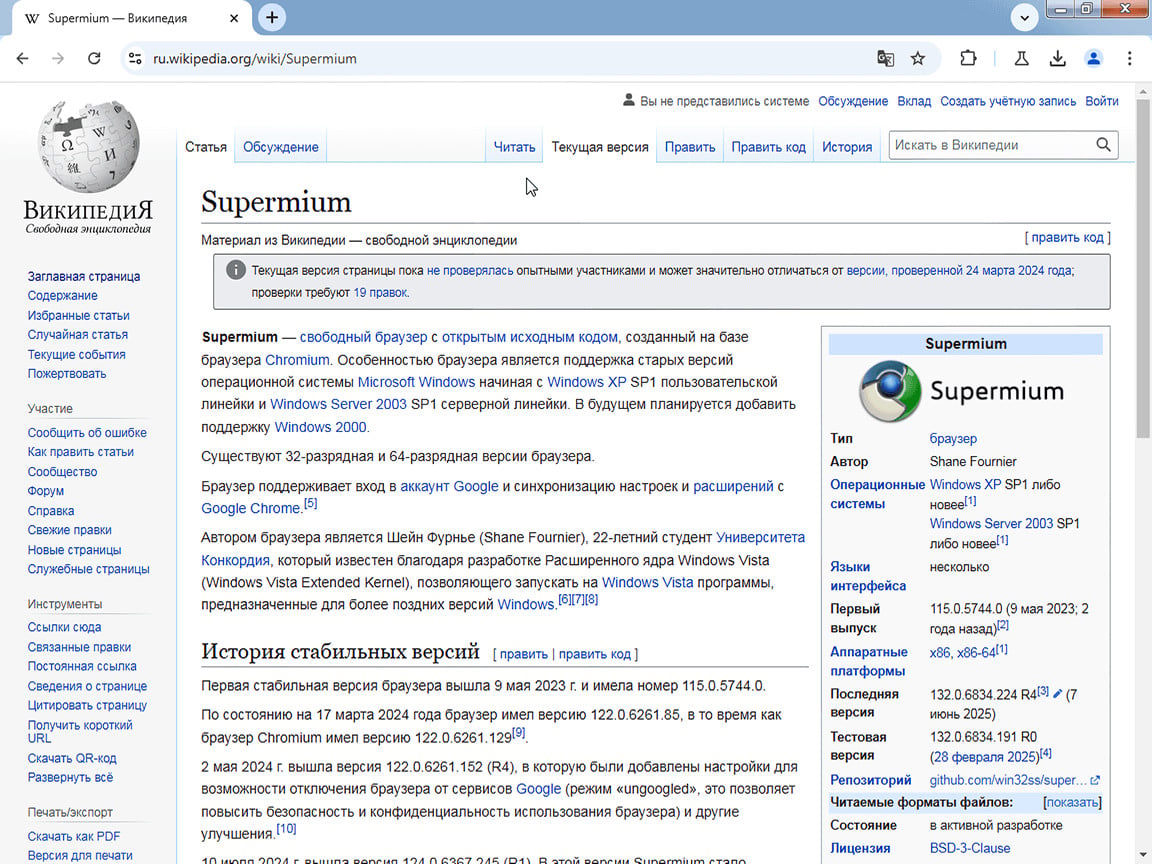1152x864 pixels.
Task: Open Chrome Labs flask icon
Action: coord(1021,59)
